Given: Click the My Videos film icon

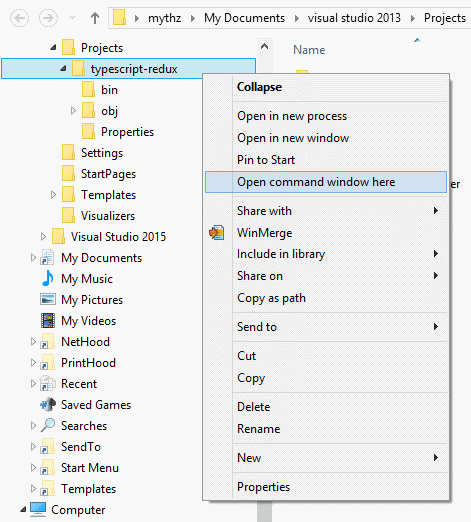Looking at the screenshot, I should (48, 321).
